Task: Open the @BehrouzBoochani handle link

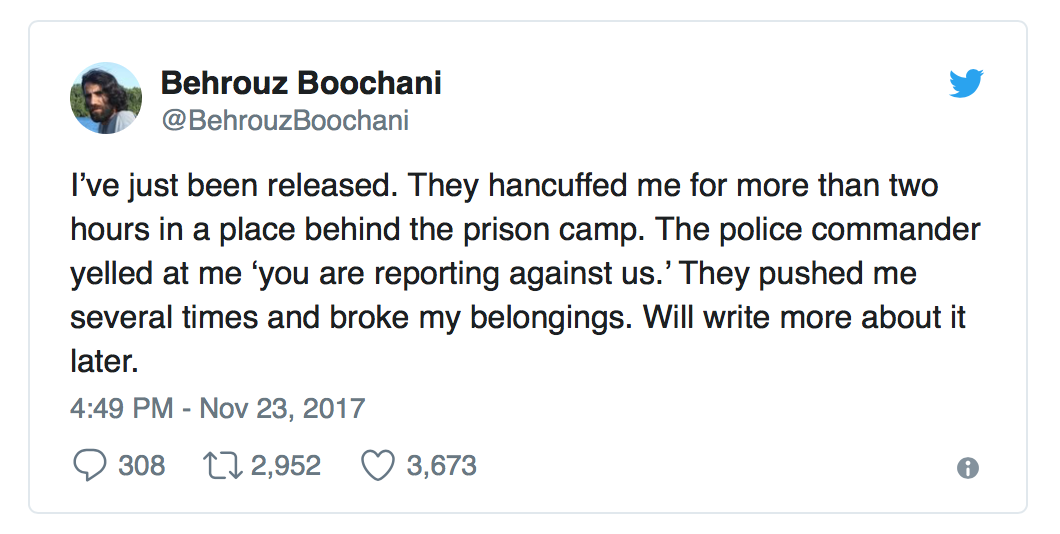Action: [x=285, y=121]
